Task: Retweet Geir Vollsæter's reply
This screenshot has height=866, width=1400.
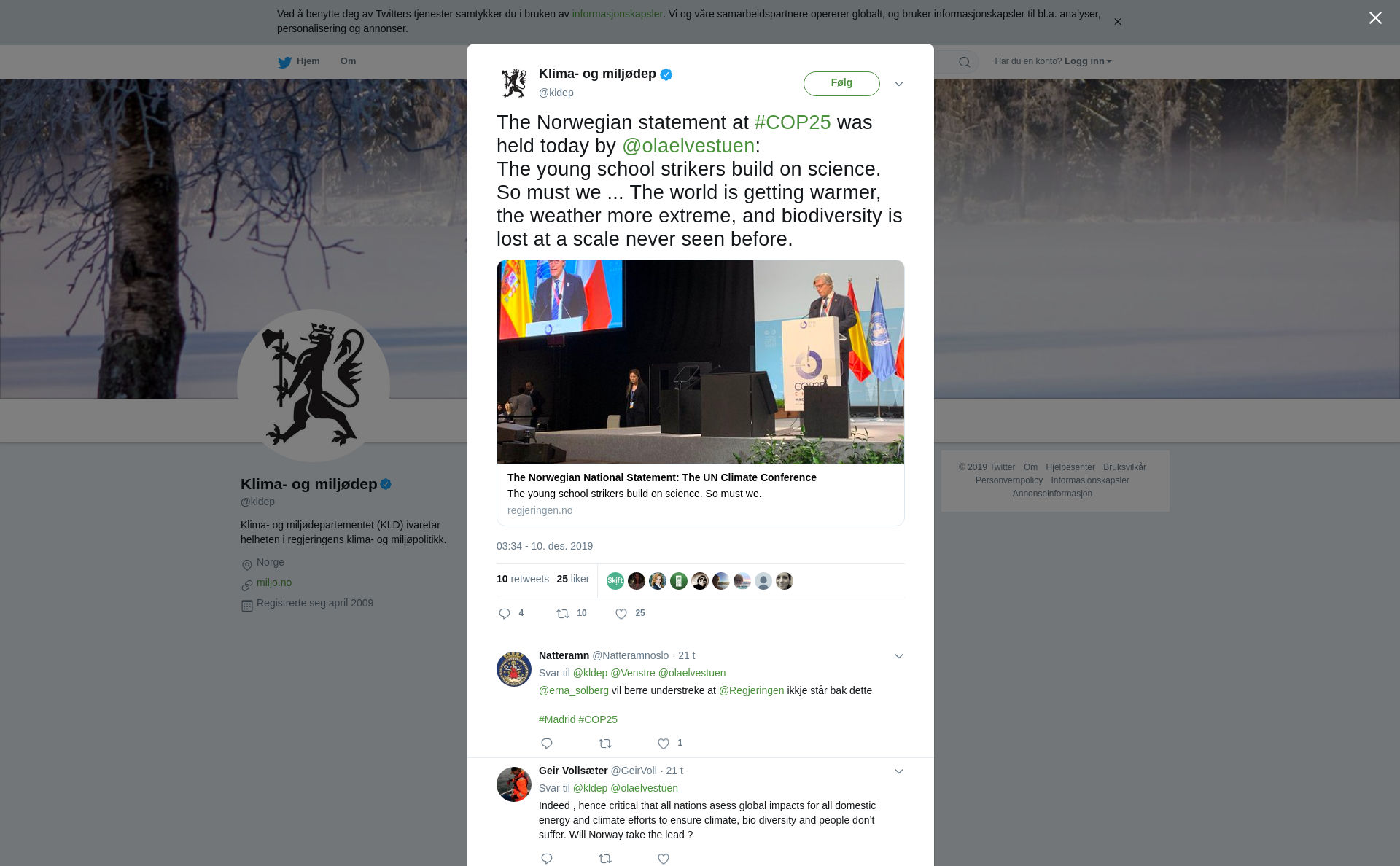Action: click(x=605, y=859)
